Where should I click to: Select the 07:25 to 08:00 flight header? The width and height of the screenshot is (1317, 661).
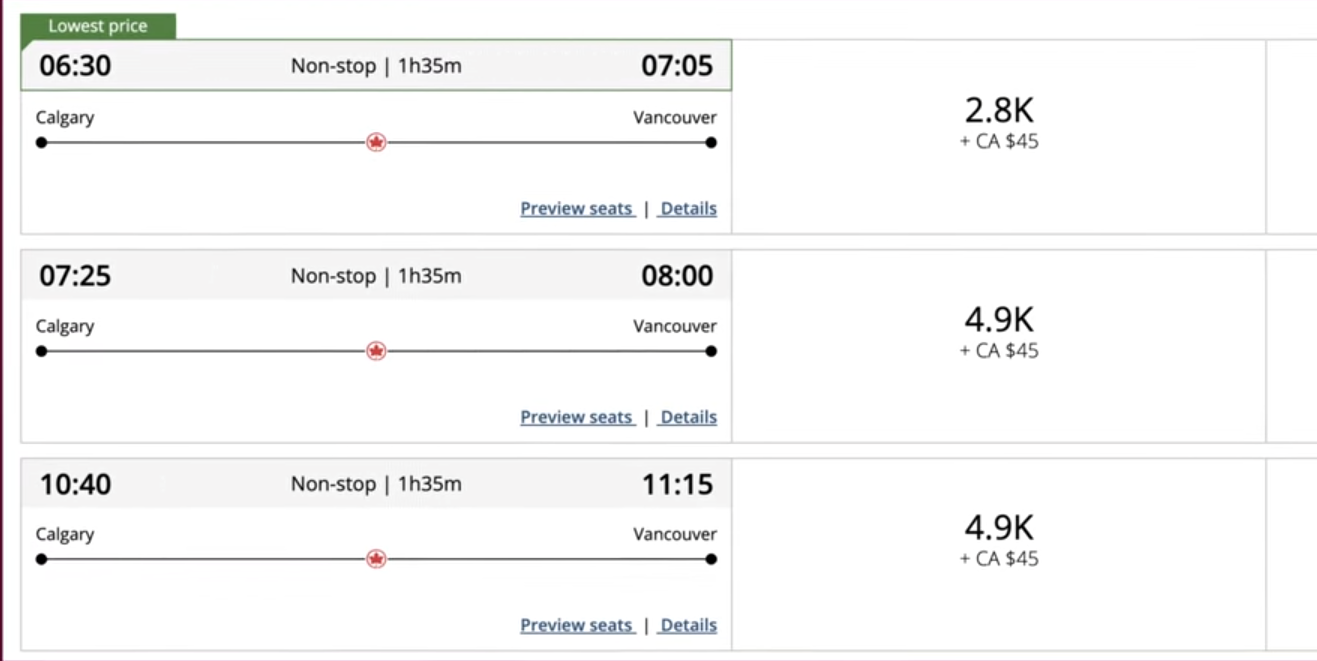point(376,276)
